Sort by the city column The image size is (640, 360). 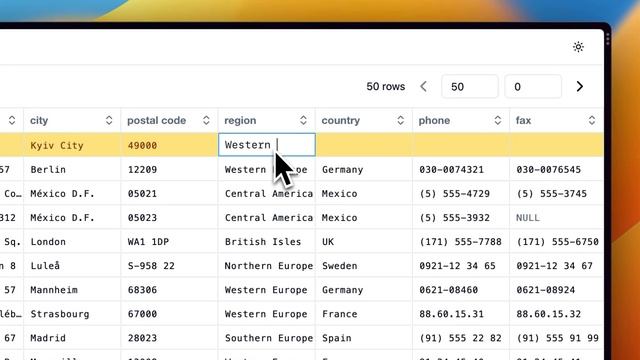click(109, 120)
